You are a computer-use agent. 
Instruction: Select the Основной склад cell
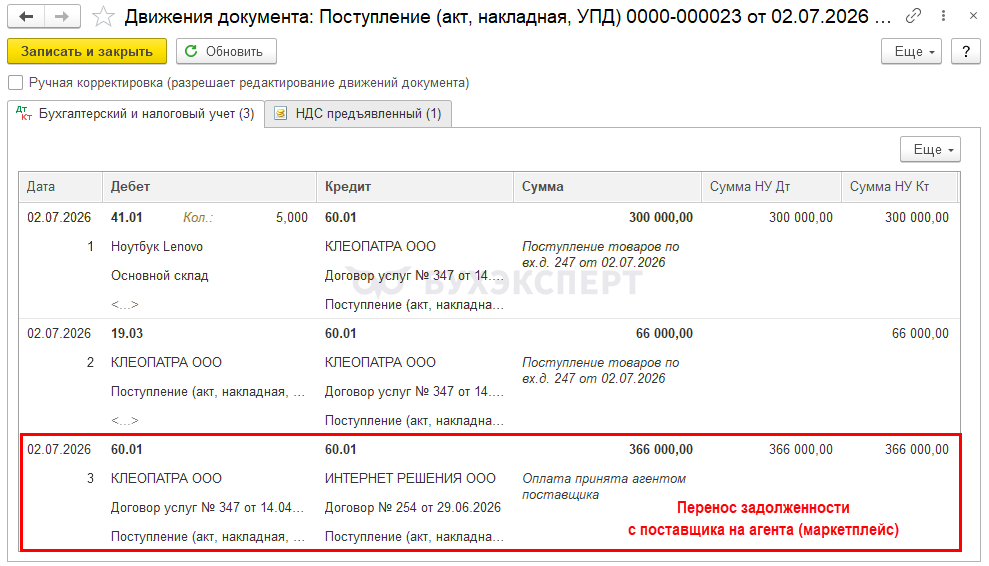pos(160,276)
